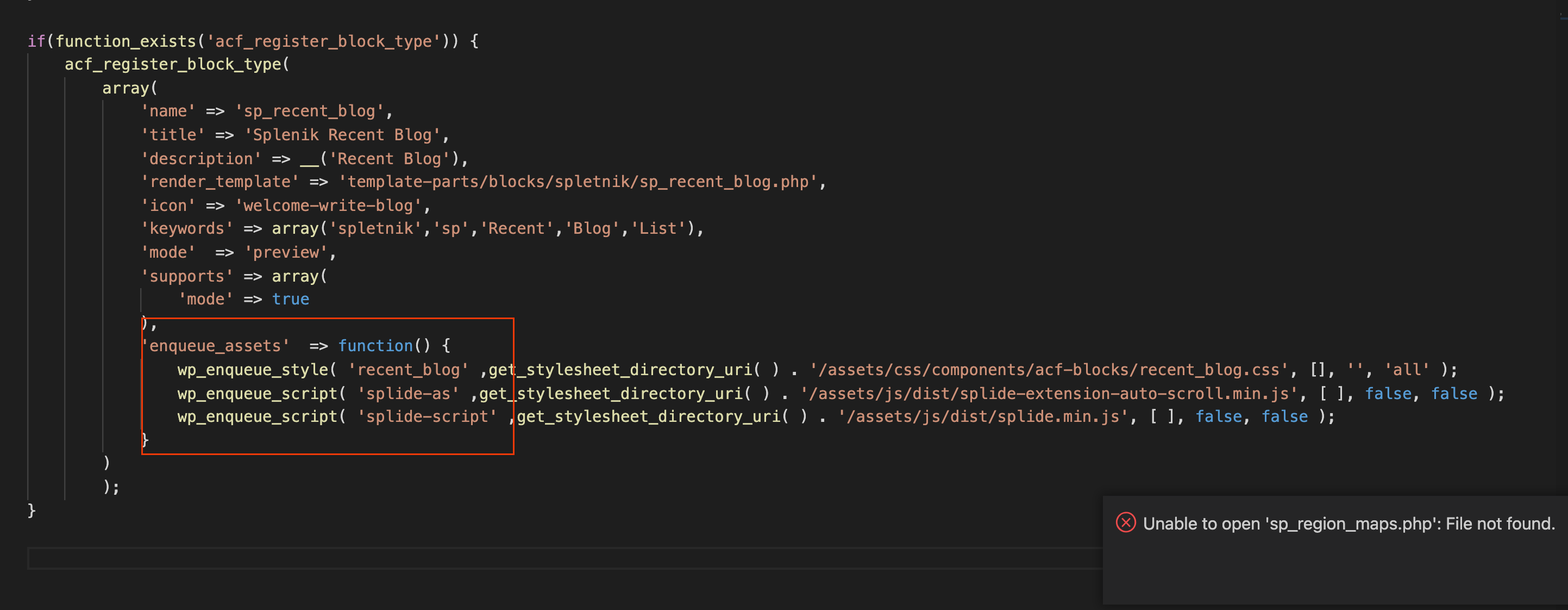Click the 'welcome-write-blog' icon value
This screenshot has width=1568, height=610.
point(328,206)
